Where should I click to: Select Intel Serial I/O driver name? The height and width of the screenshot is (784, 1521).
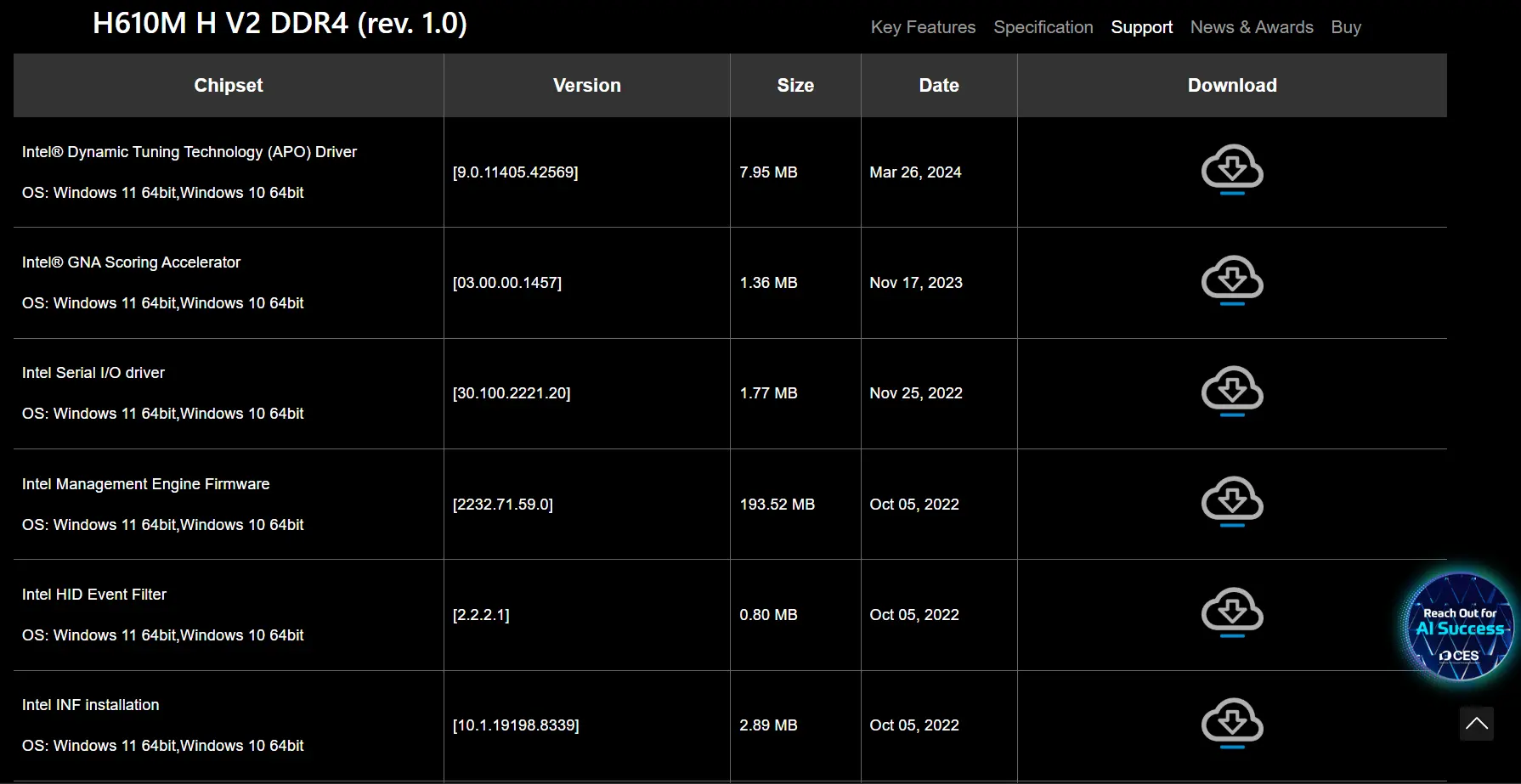point(93,373)
